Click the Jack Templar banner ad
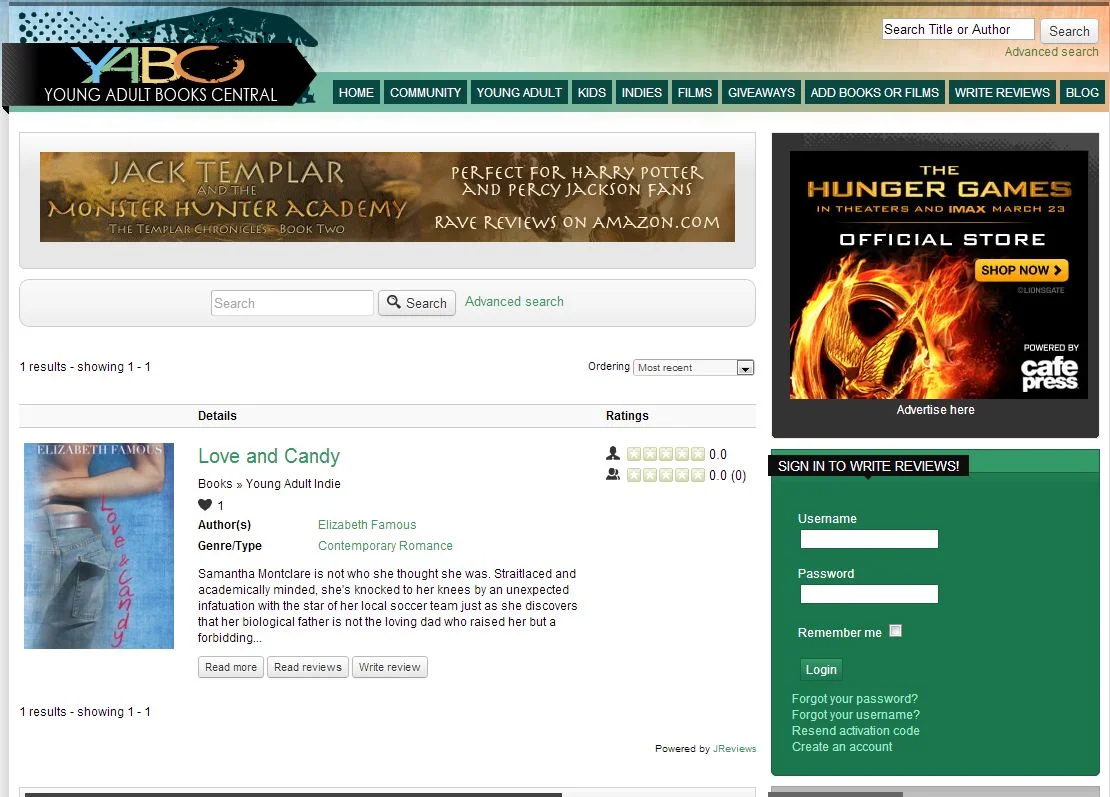Viewport: 1110px width, 797px height. coord(387,197)
